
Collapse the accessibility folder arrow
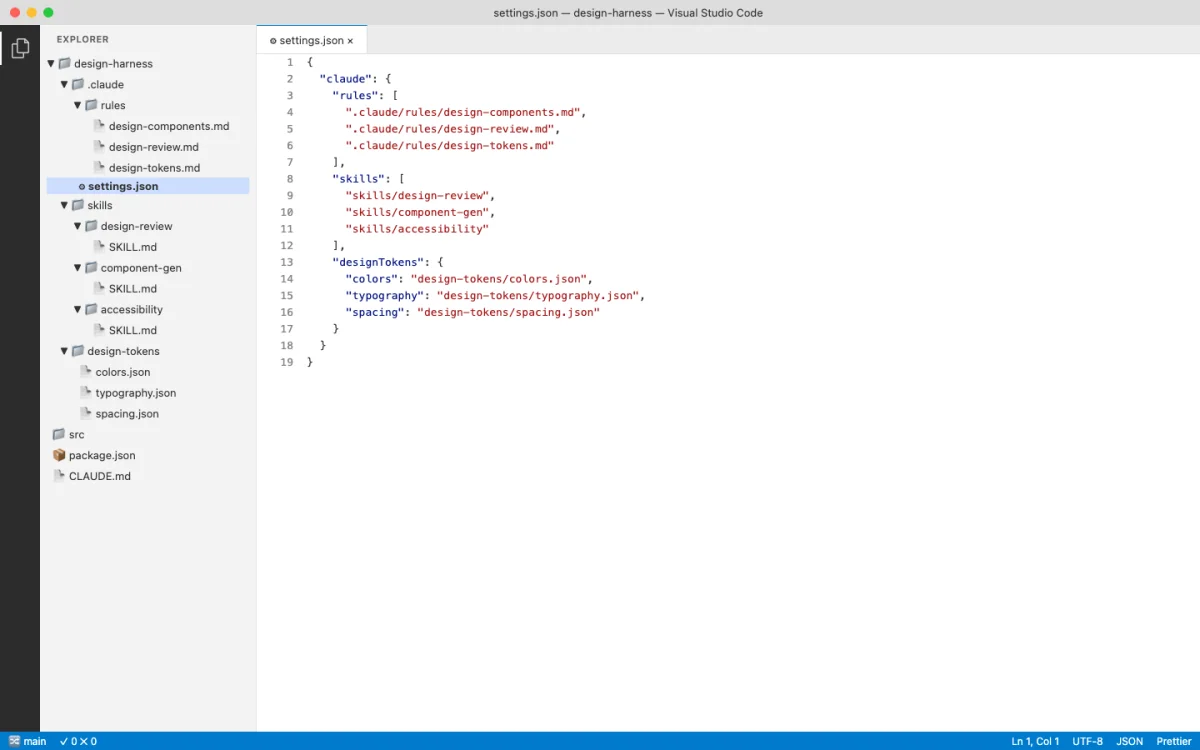77,310
